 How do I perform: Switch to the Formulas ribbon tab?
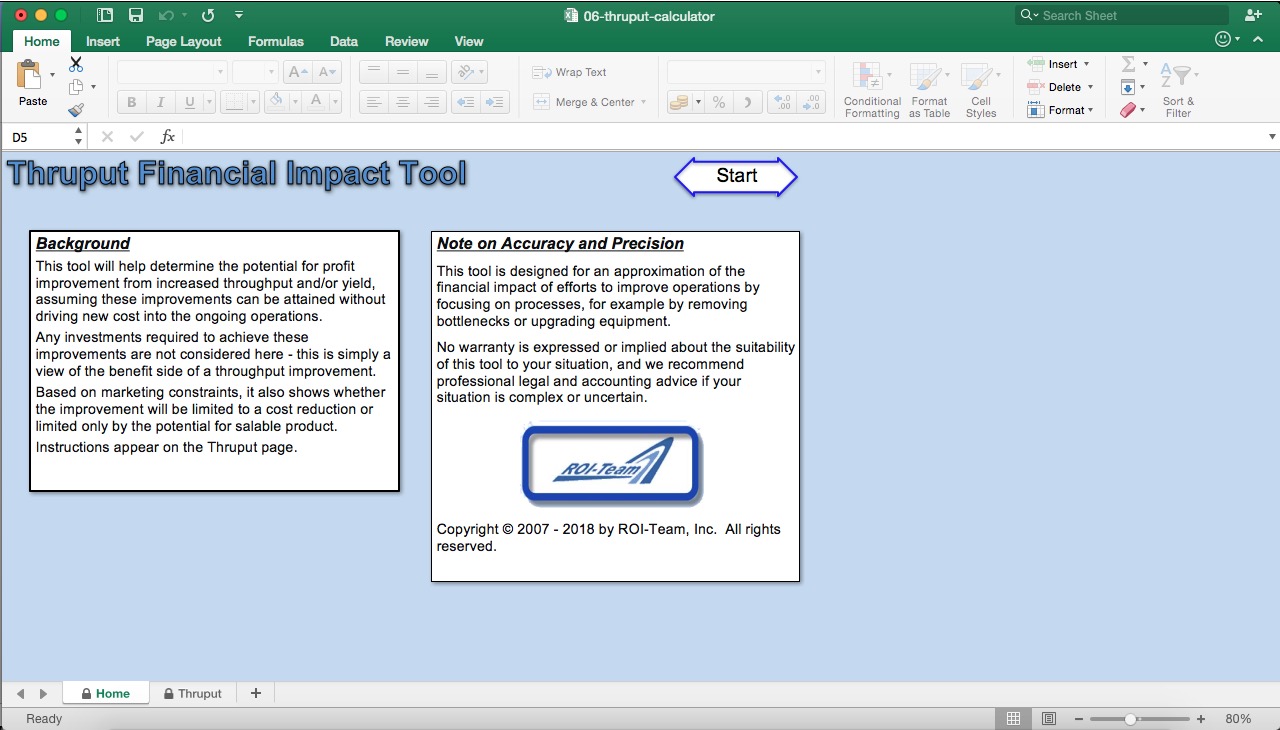[x=275, y=41]
